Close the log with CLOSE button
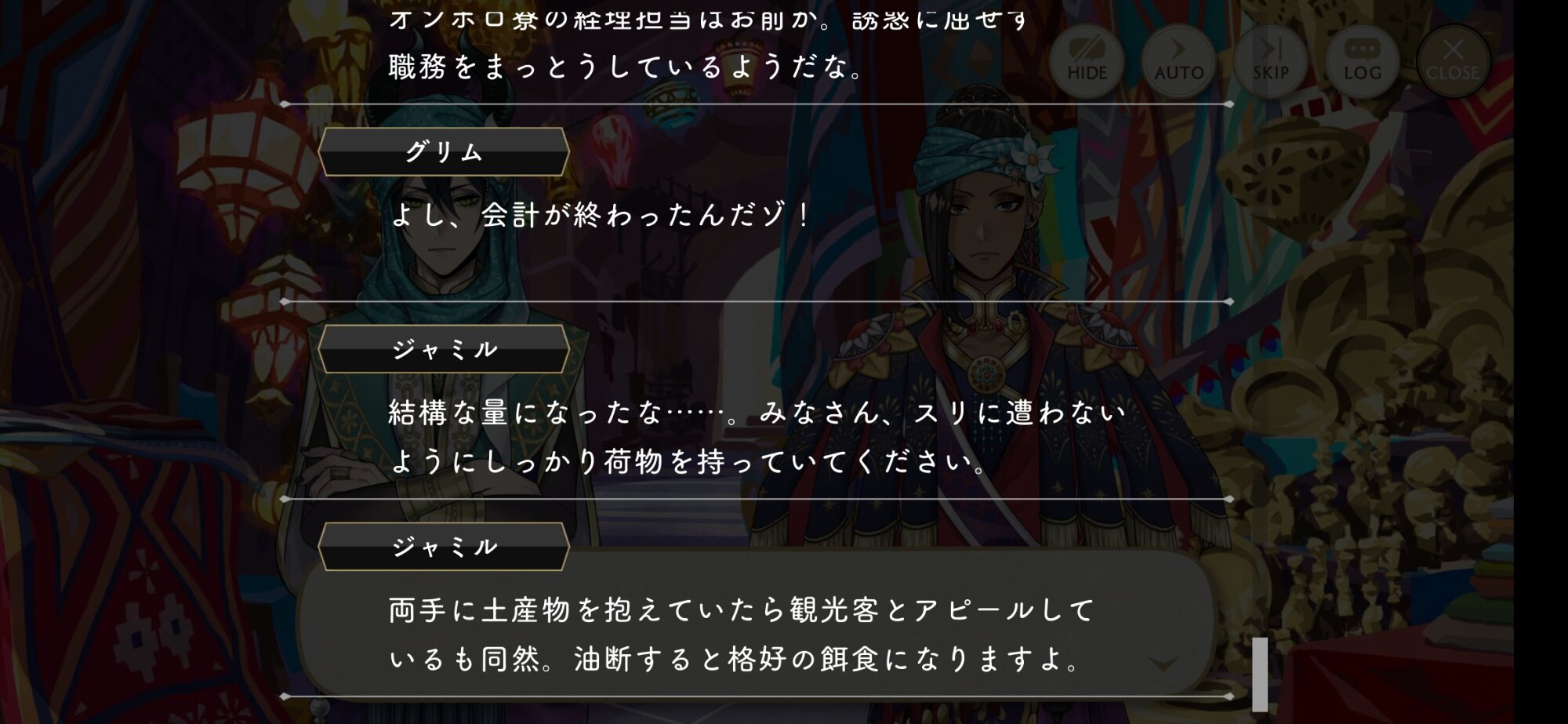The image size is (1568, 724). coord(1453,61)
